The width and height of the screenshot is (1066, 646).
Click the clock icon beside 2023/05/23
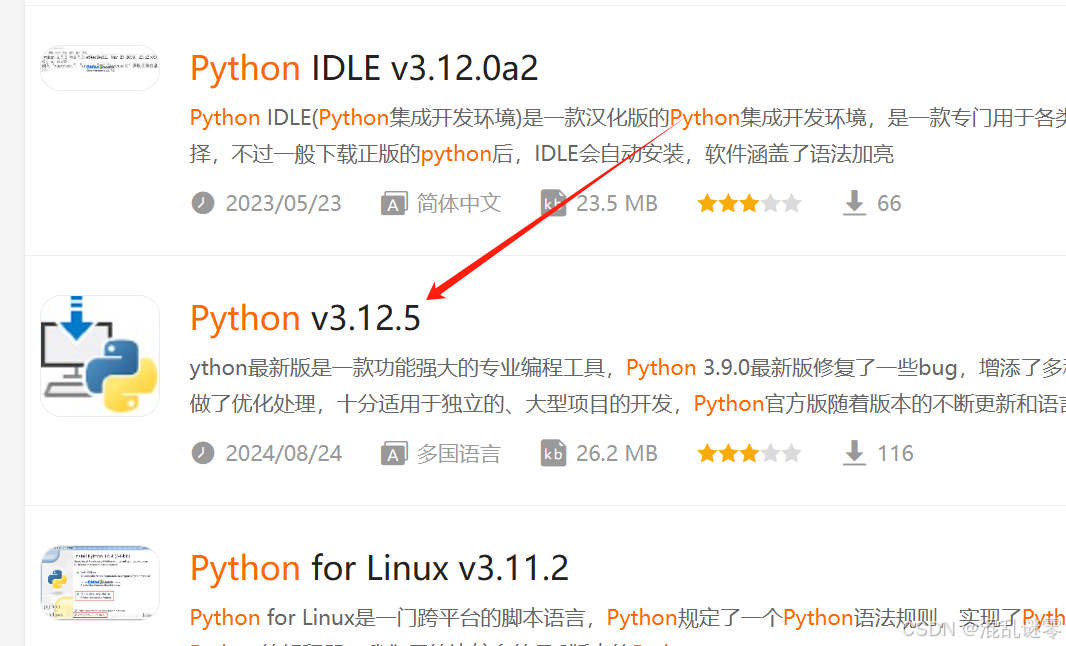tap(203, 203)
